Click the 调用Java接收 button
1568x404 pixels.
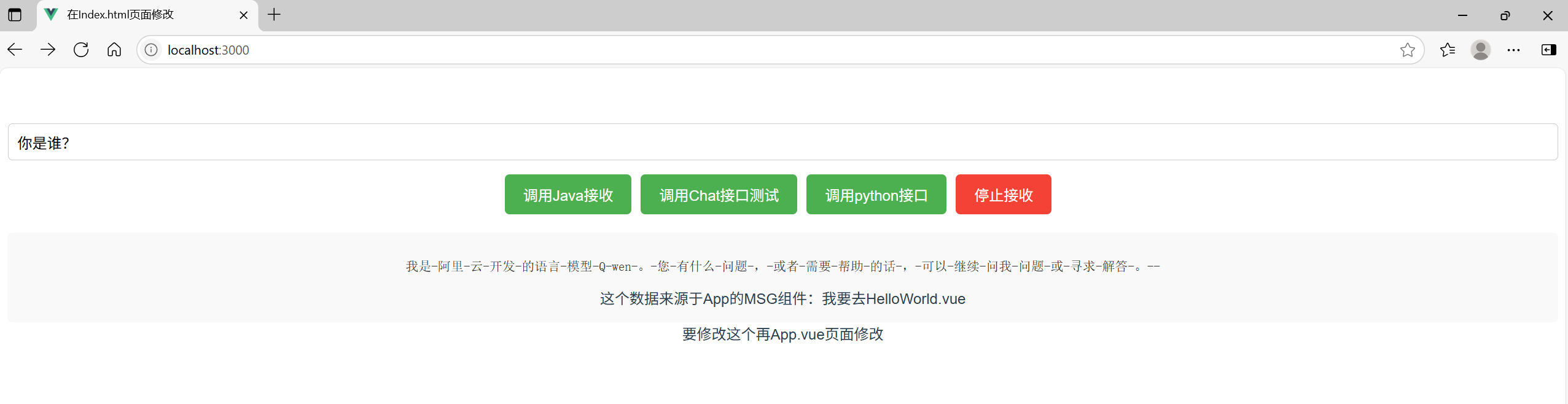point(568,195)
